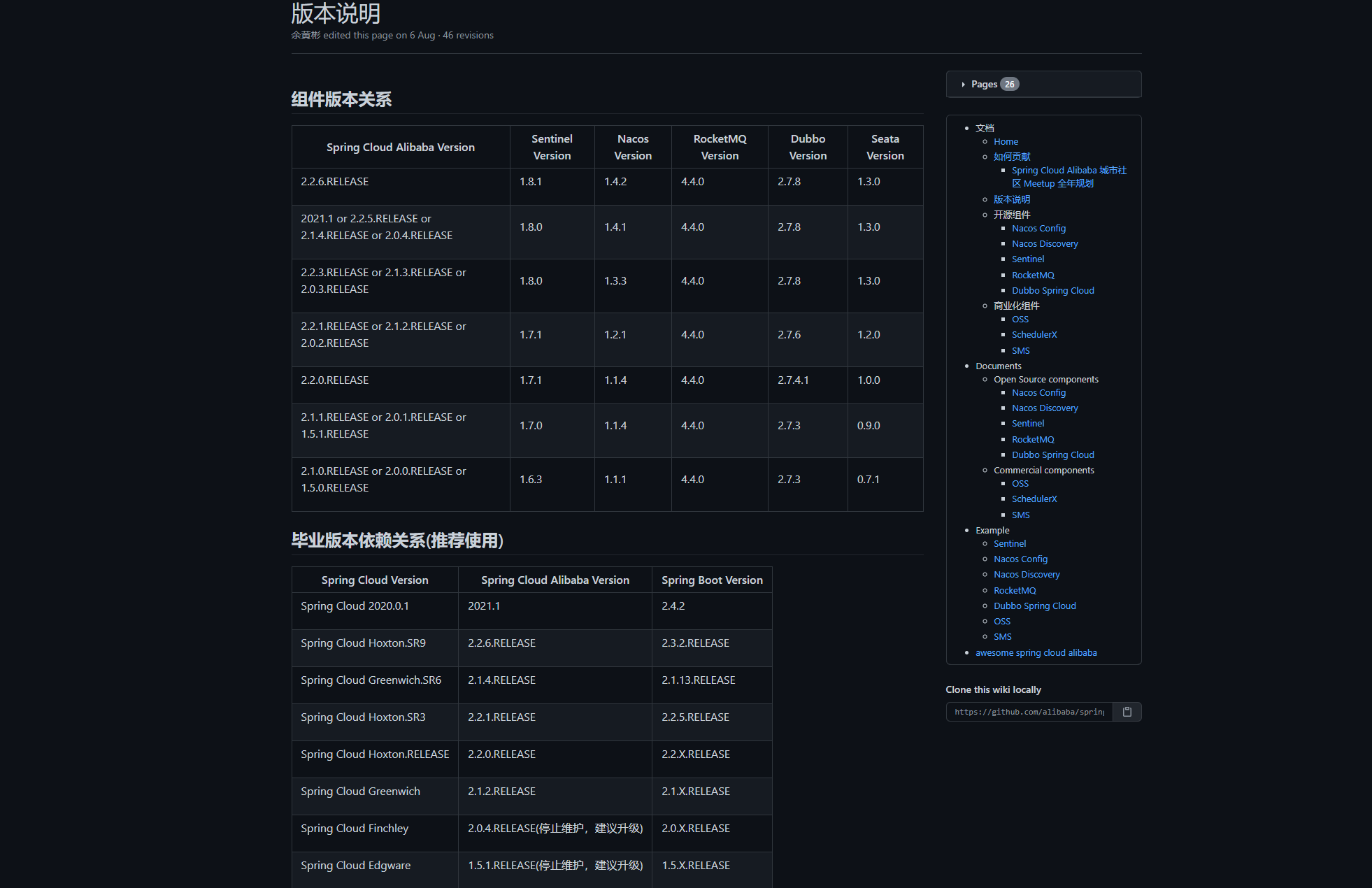
Task: Select the Spring Cloud Finchley cell
Action: pos(375,833)
